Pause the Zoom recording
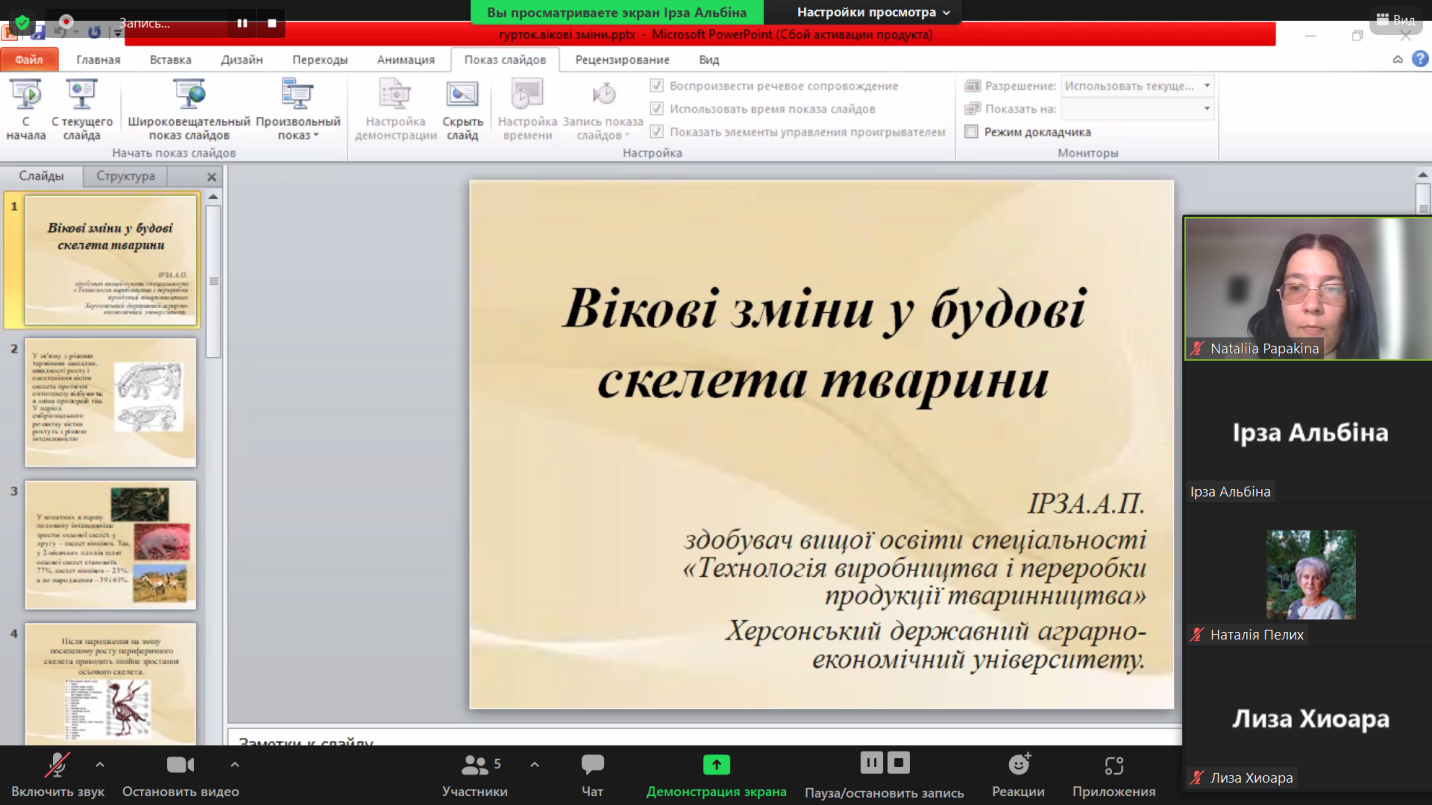The height and width of the screenshot is (805, 1432). 871,763
